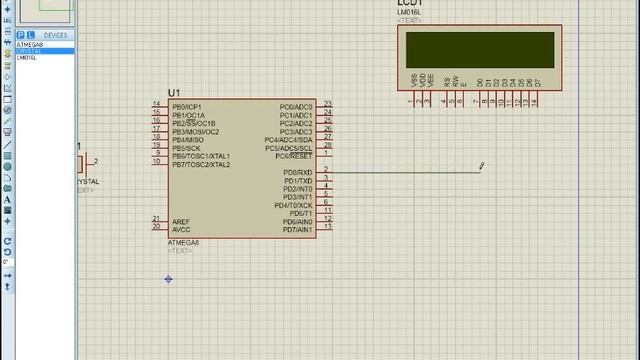Click the DEVICES panel header
Image resolution: width=640 pixels, height=360 pixels.
coord(56,36)
